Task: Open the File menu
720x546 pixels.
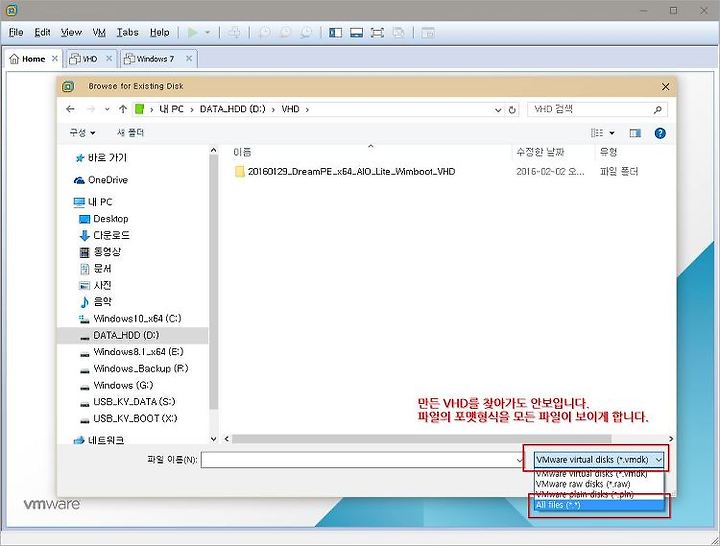Action: click(16, 33)
